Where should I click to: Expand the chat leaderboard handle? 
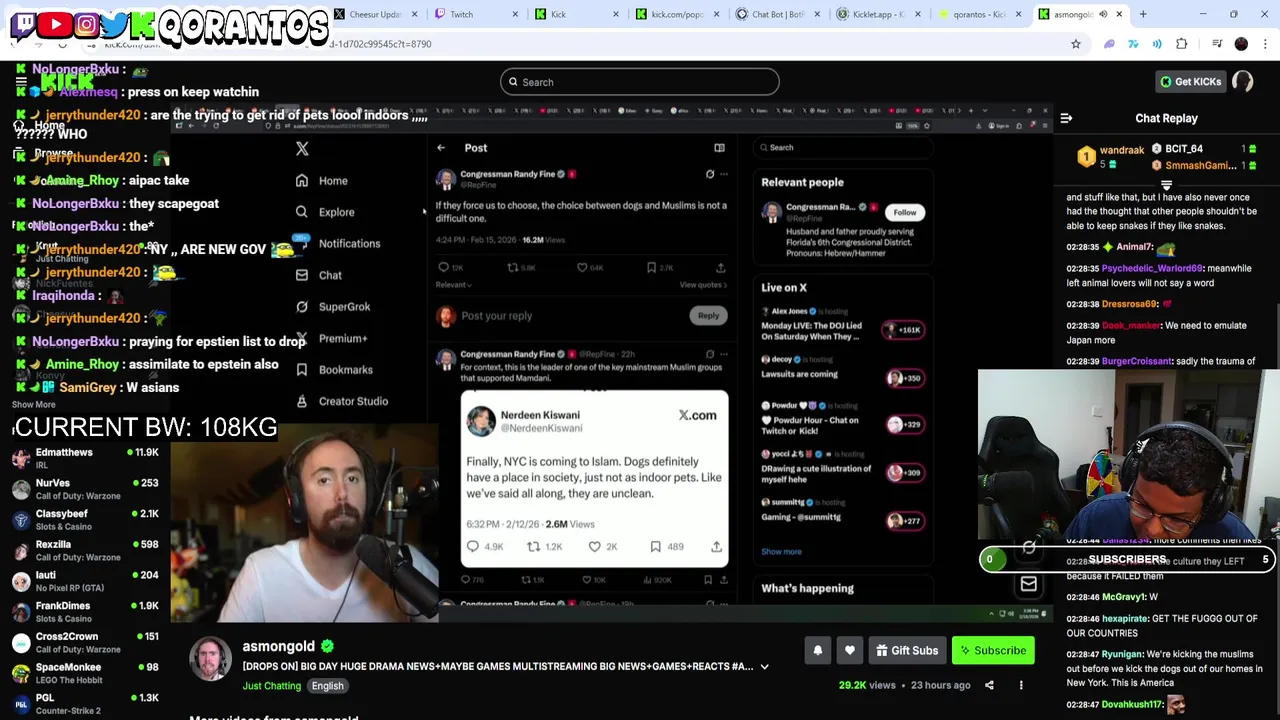coord(1166,186)
